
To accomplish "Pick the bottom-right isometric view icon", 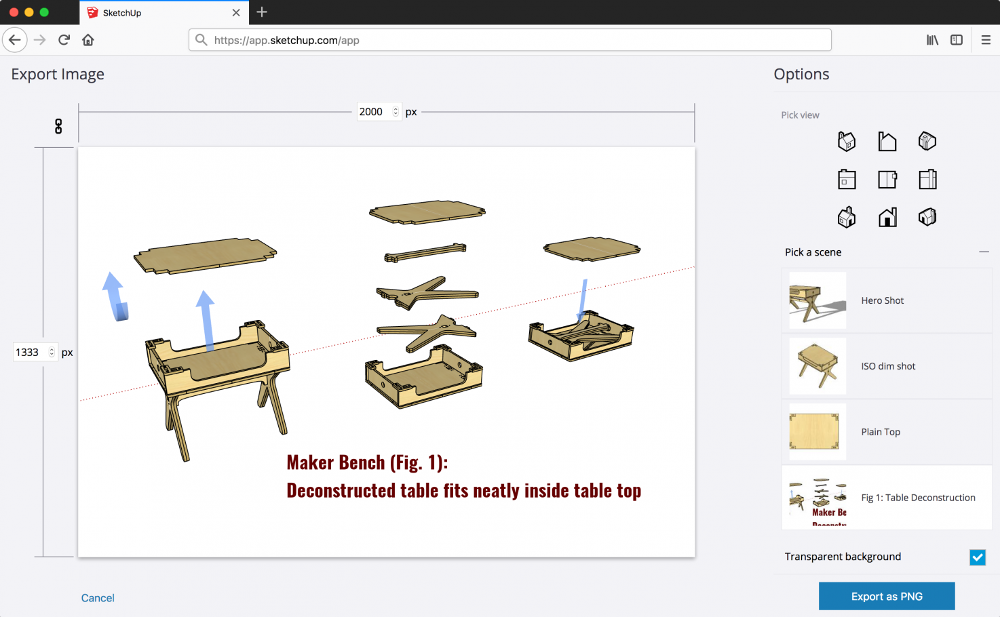I will (927, 218).
